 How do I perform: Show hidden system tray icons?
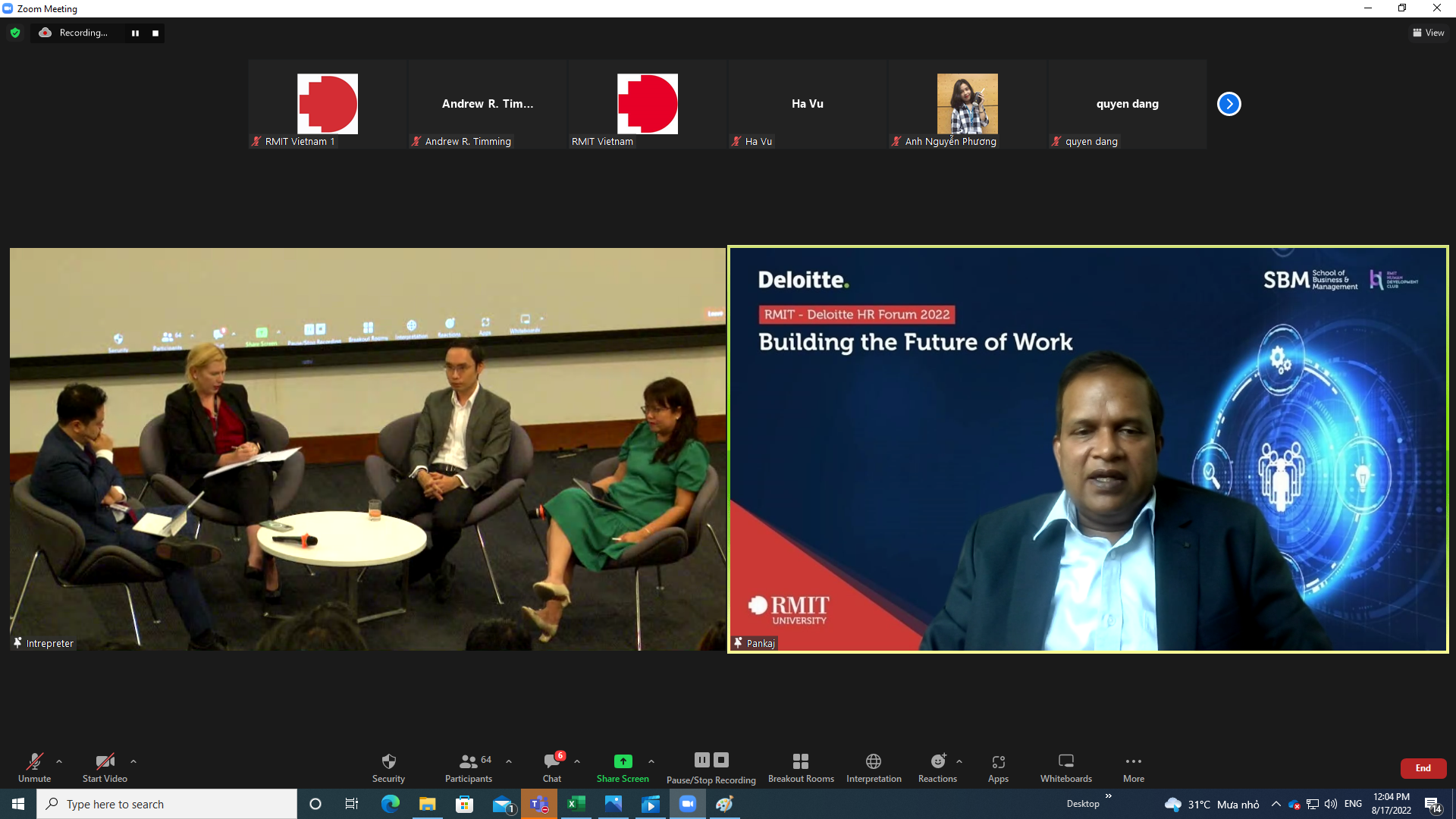[1276, 804]
